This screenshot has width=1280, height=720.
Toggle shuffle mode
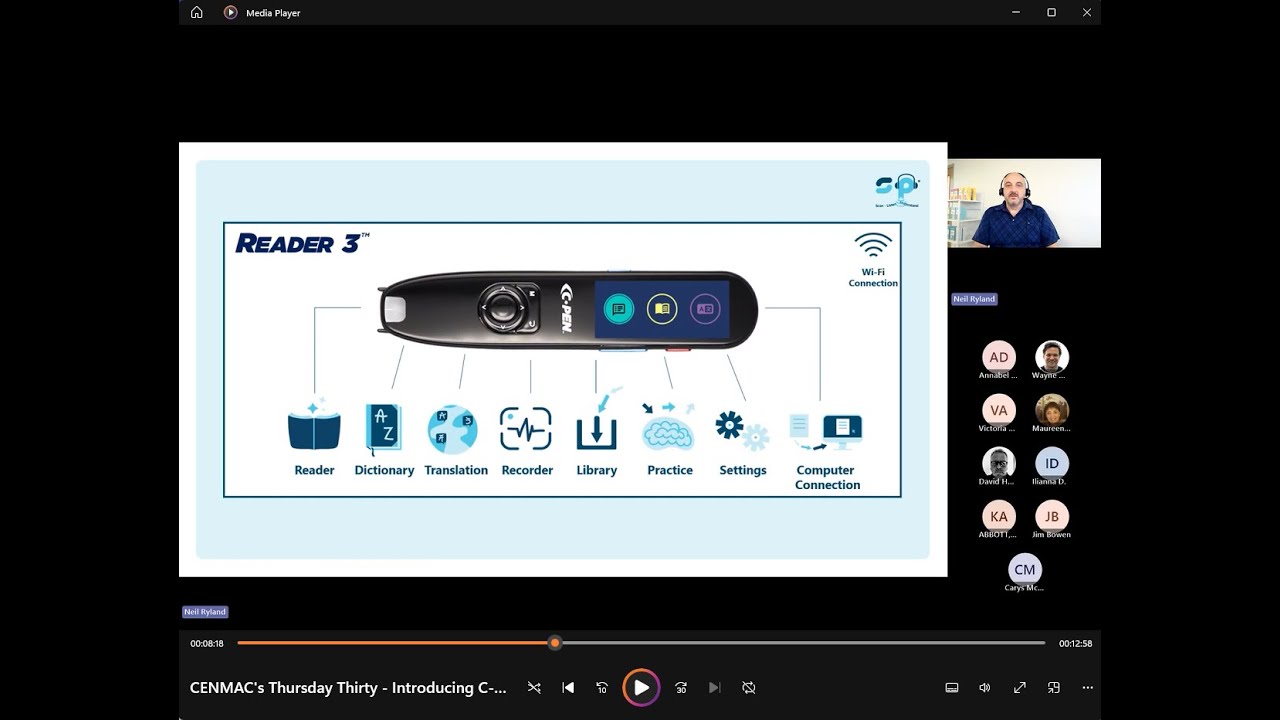(534, 688)
